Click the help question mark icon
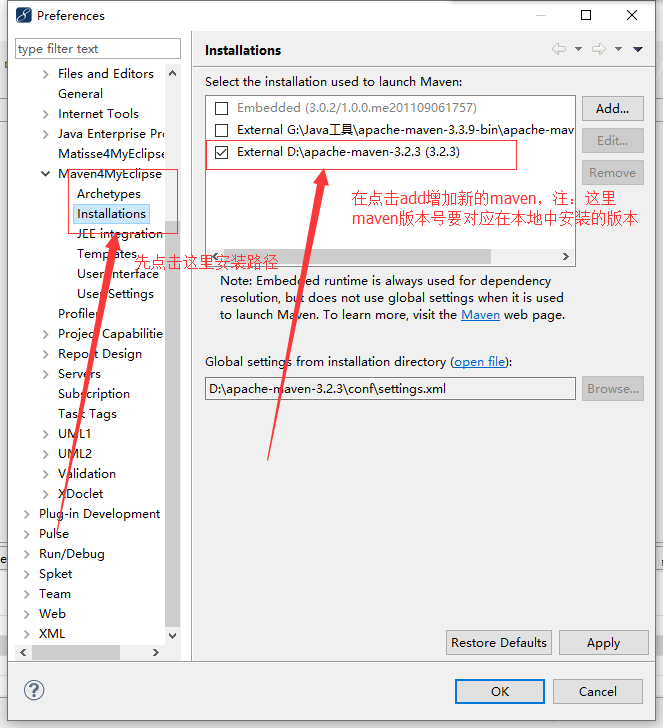The width and height of the screenshot is (663, 728). 34,690
